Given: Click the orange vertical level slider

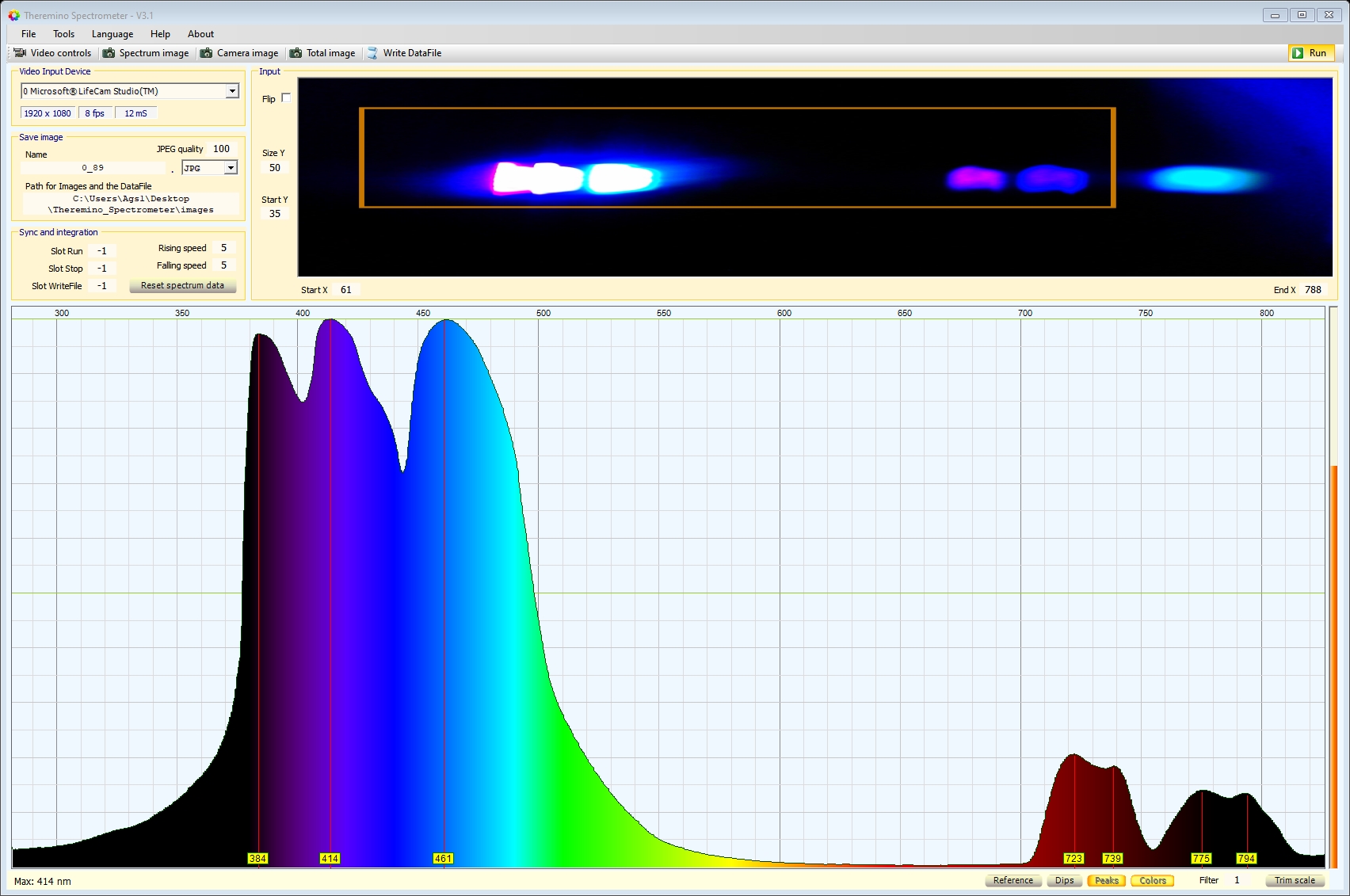Looking at the screenshot, I should point(1334,665).
